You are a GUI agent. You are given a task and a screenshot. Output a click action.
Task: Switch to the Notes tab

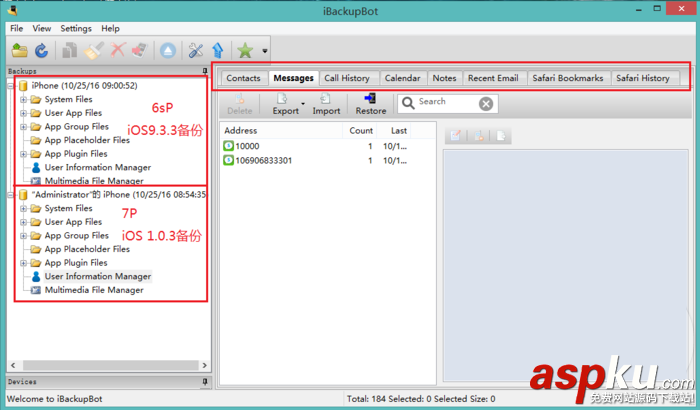tap(444, 78)
